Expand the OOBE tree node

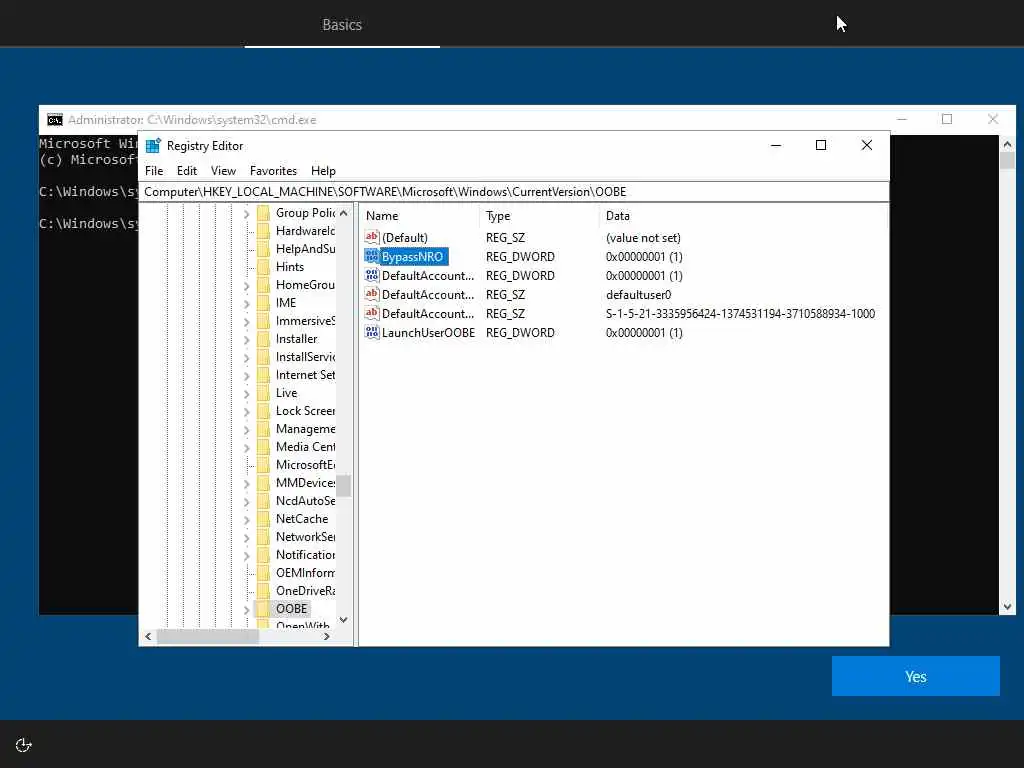coord(246,610)
